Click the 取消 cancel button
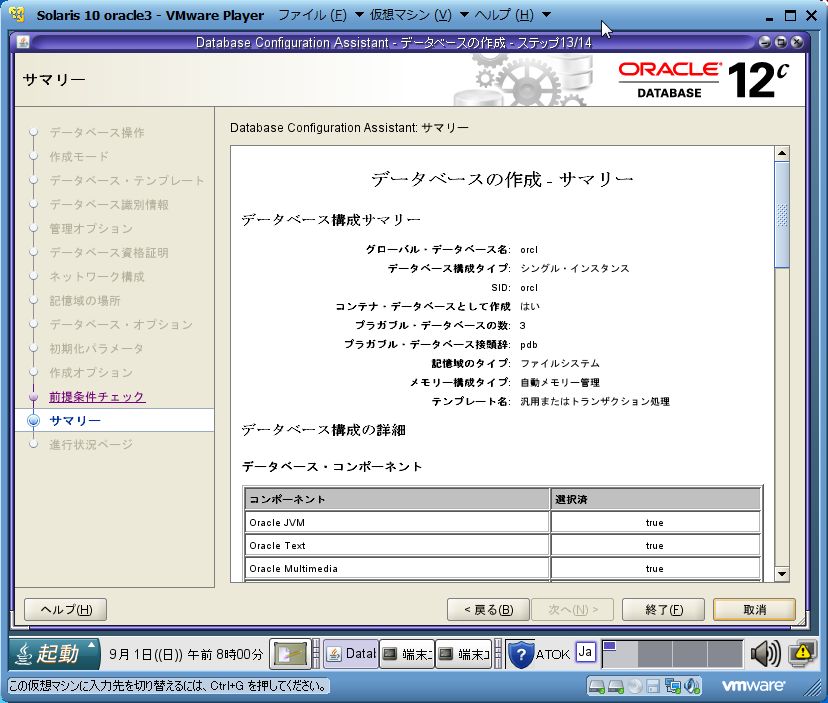828x703 pixels. click(x=754, y=610)
